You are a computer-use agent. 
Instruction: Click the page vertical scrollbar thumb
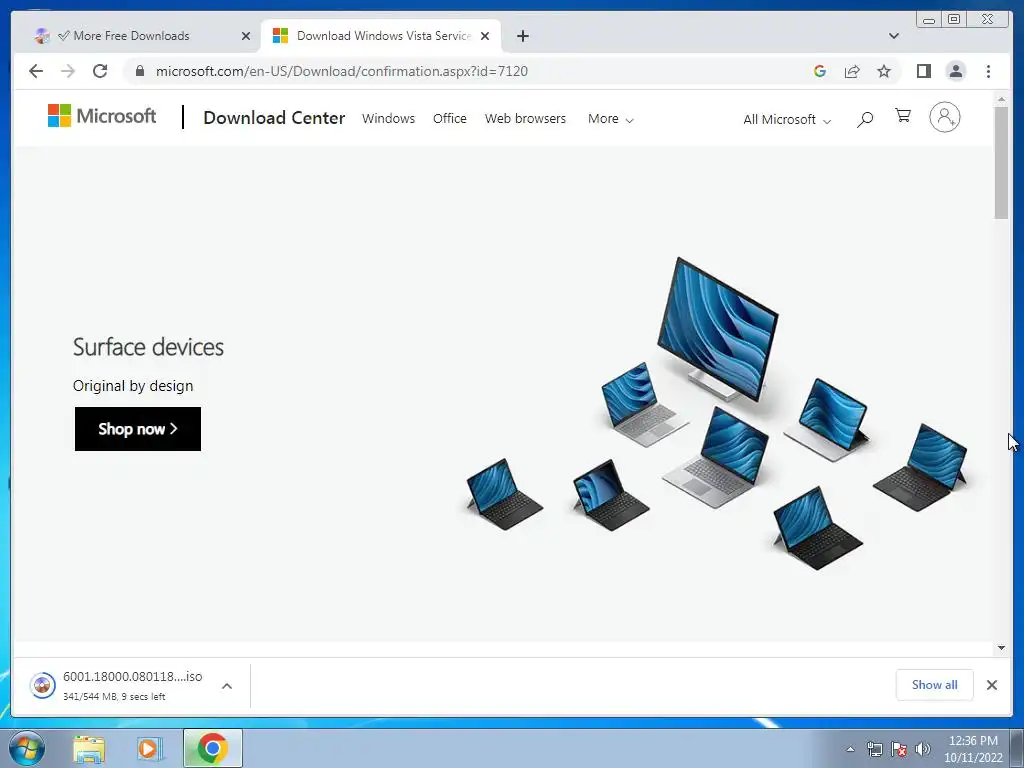tap(1001, 162)
